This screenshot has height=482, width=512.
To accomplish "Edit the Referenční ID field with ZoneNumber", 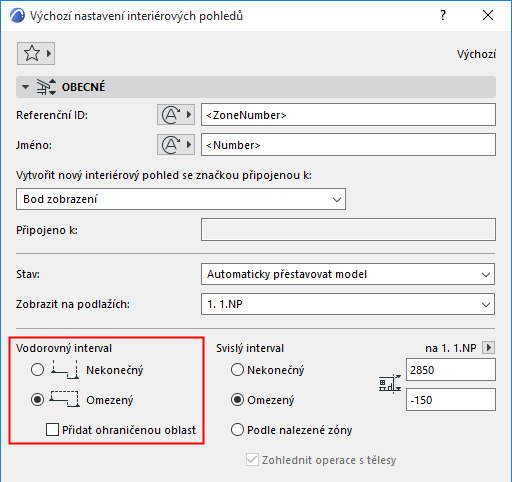I will [348, 115].
